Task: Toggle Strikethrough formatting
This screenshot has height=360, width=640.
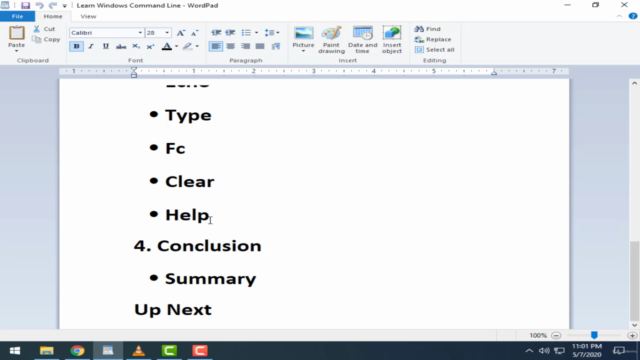Action: coord(121,46)
